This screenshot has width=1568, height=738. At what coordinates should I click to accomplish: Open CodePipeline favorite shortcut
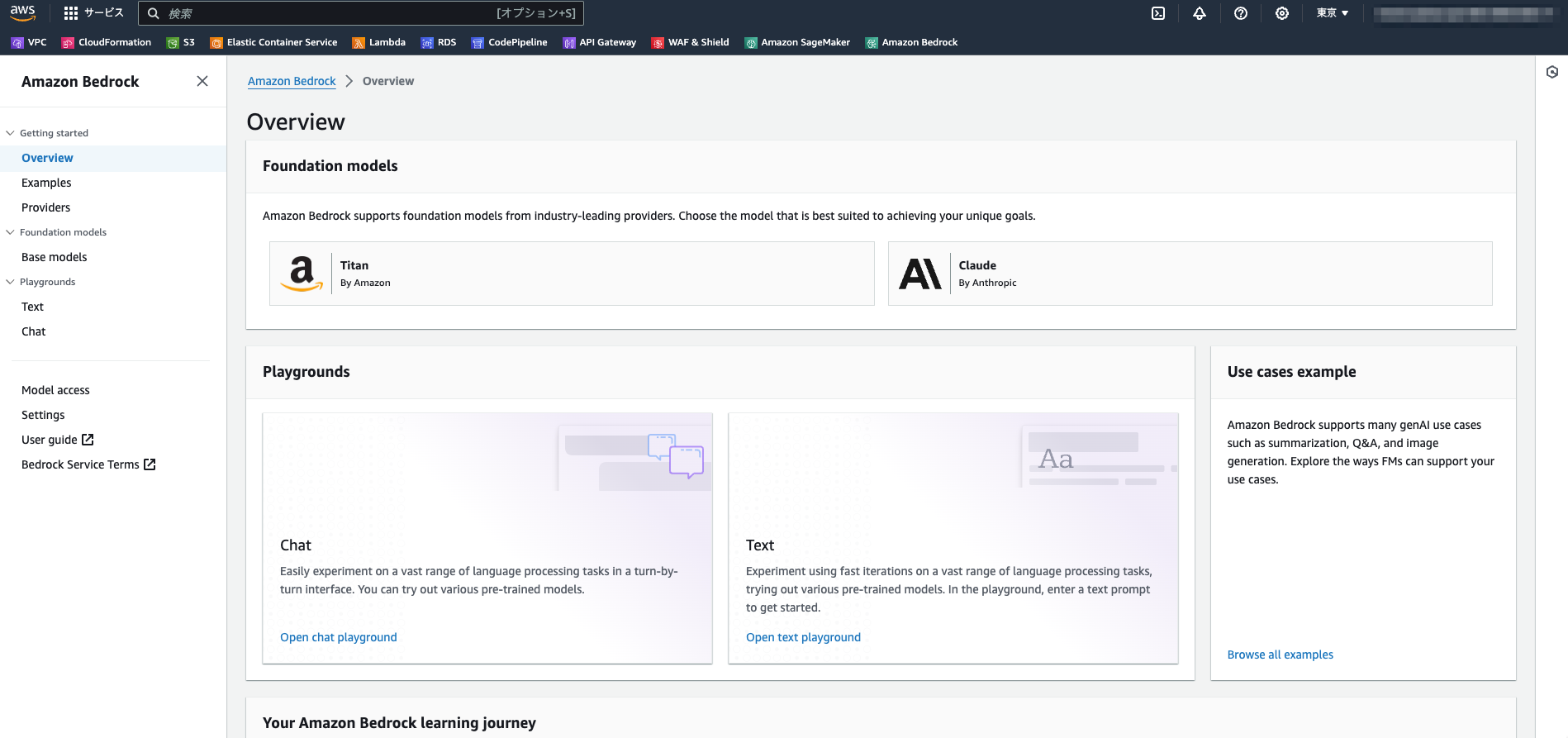[510, 43]
